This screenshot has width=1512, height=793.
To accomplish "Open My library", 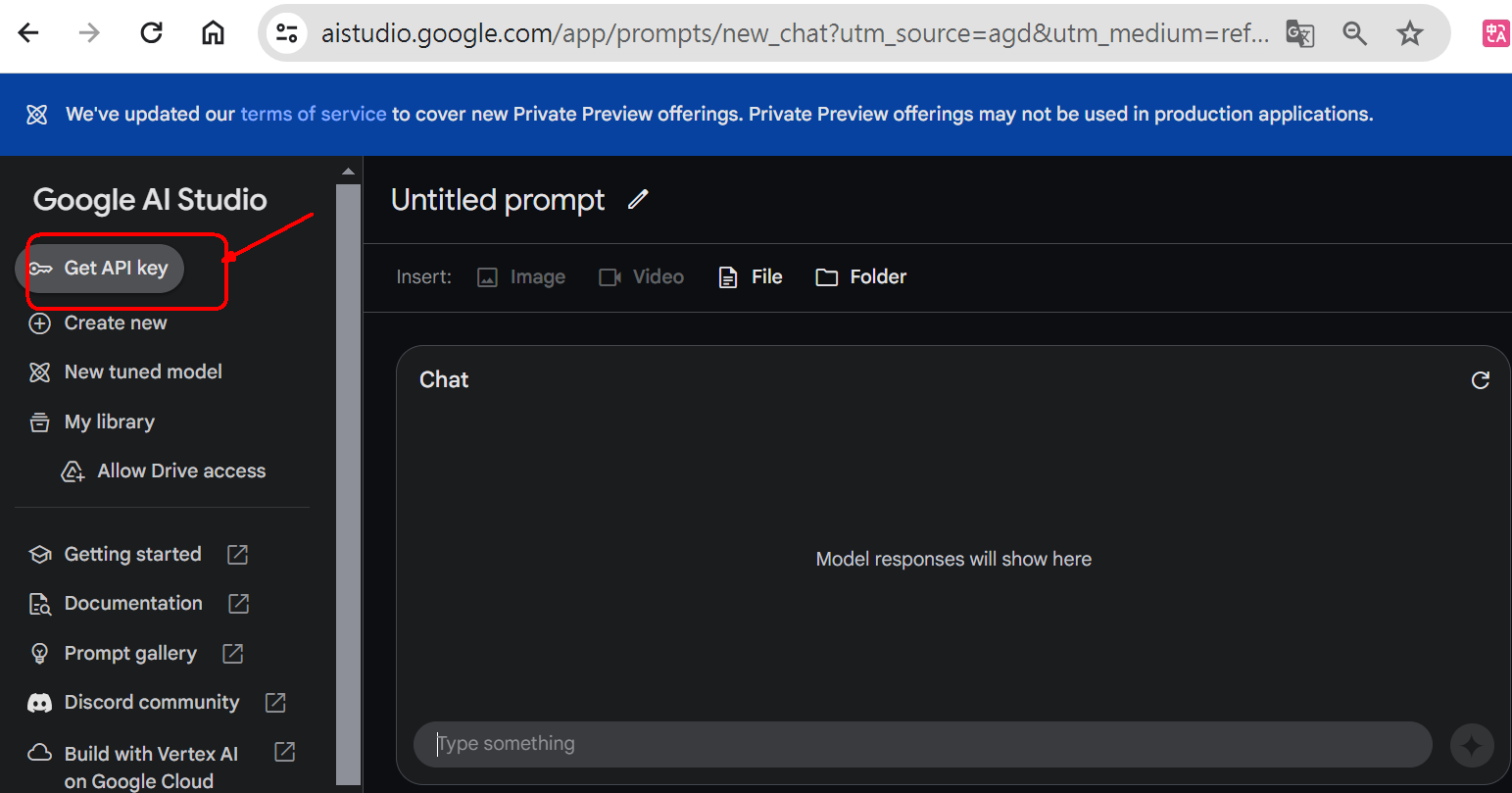I will 92,422.
